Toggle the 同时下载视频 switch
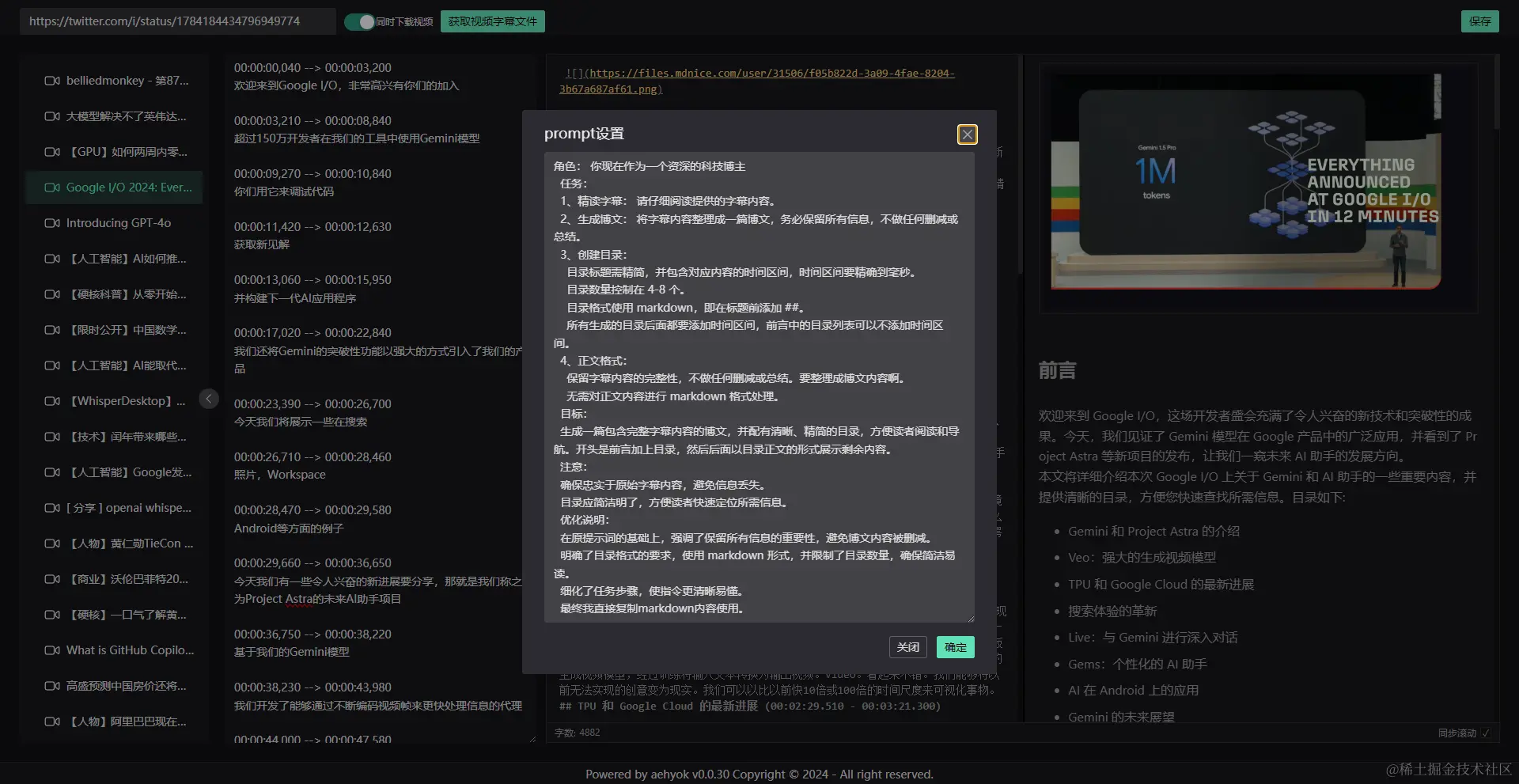Image resolution: width=1519 pixels, height=784 pixels. pos(360,21)
